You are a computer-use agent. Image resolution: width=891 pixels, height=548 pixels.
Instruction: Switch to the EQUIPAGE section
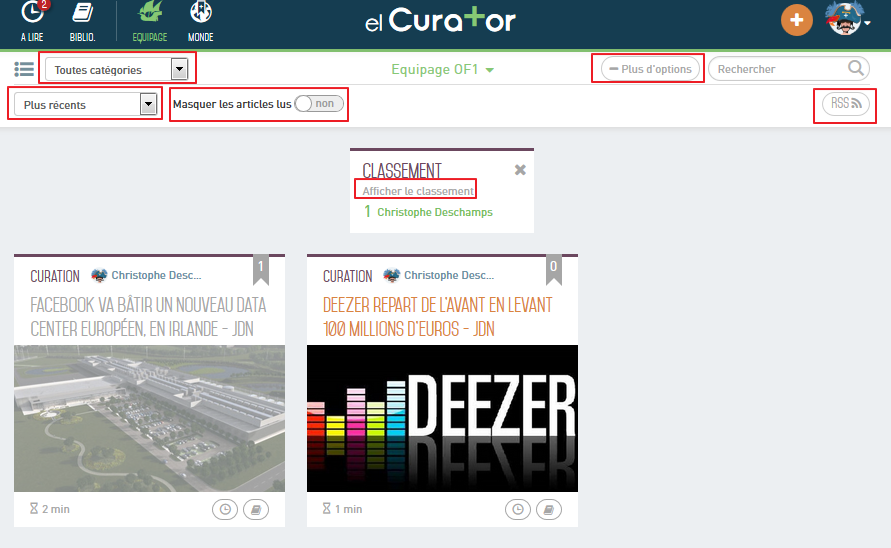point(149,22)
